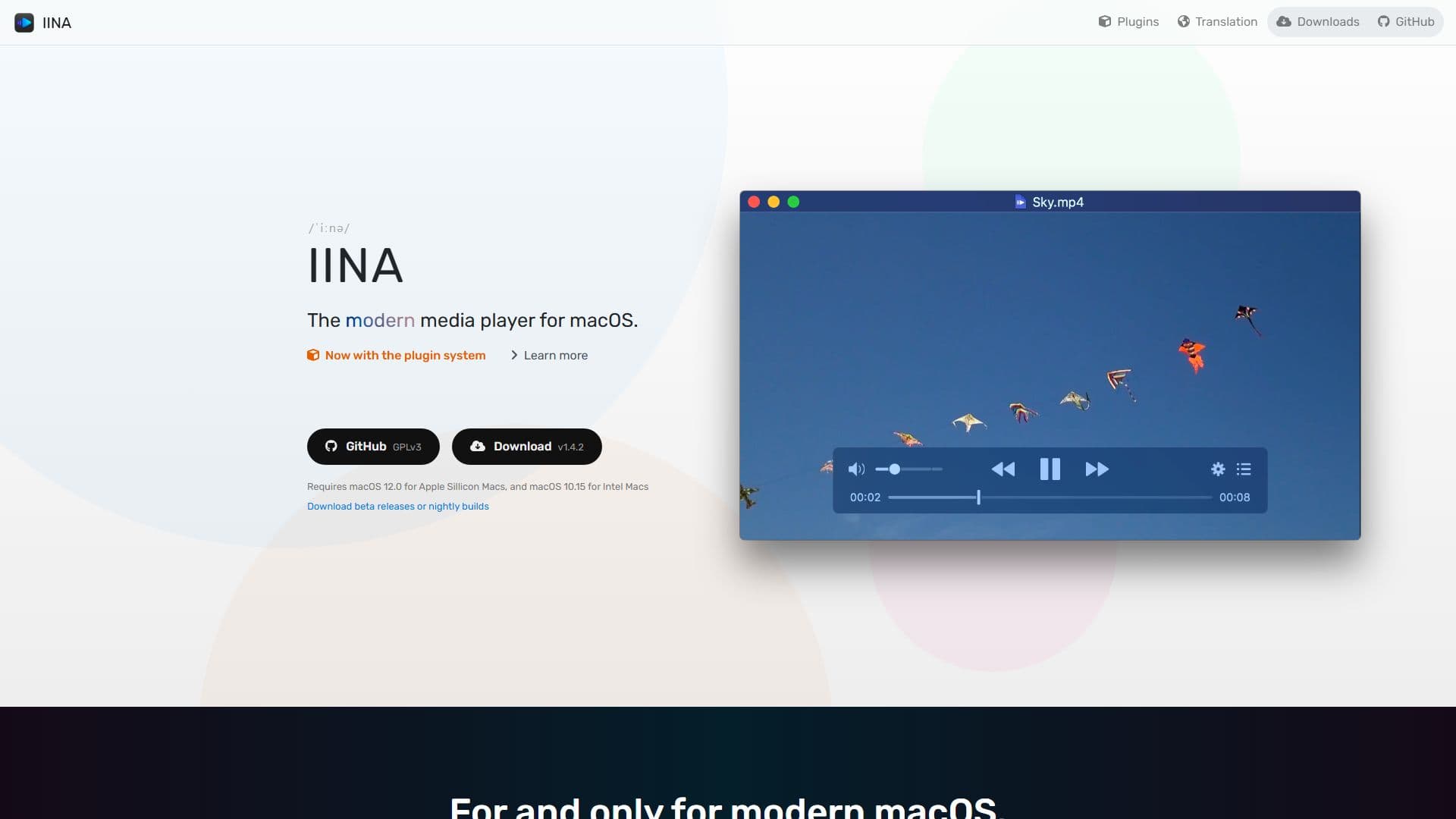
Task: Open beta releases or nightly builds link
Action: click(398, 507)
